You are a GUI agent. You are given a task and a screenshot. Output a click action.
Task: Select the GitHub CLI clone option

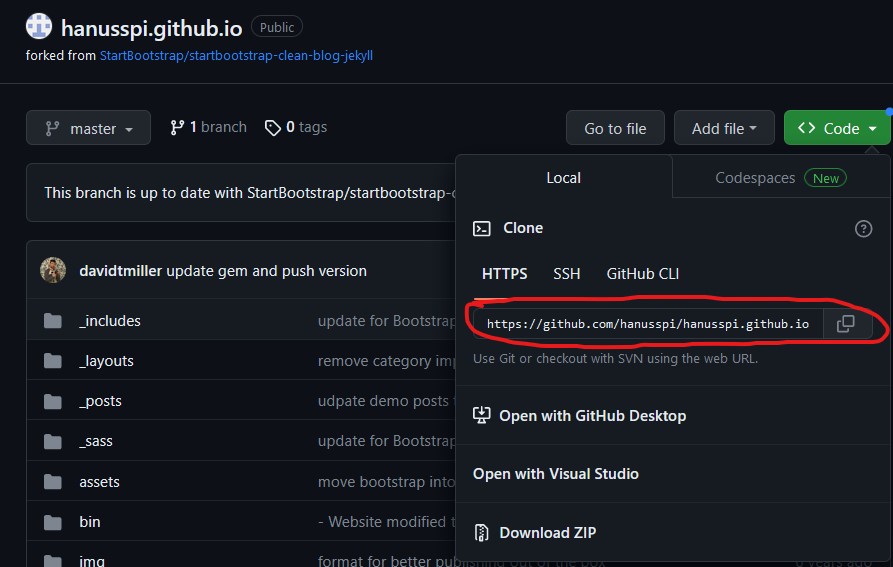pos(642,274)
